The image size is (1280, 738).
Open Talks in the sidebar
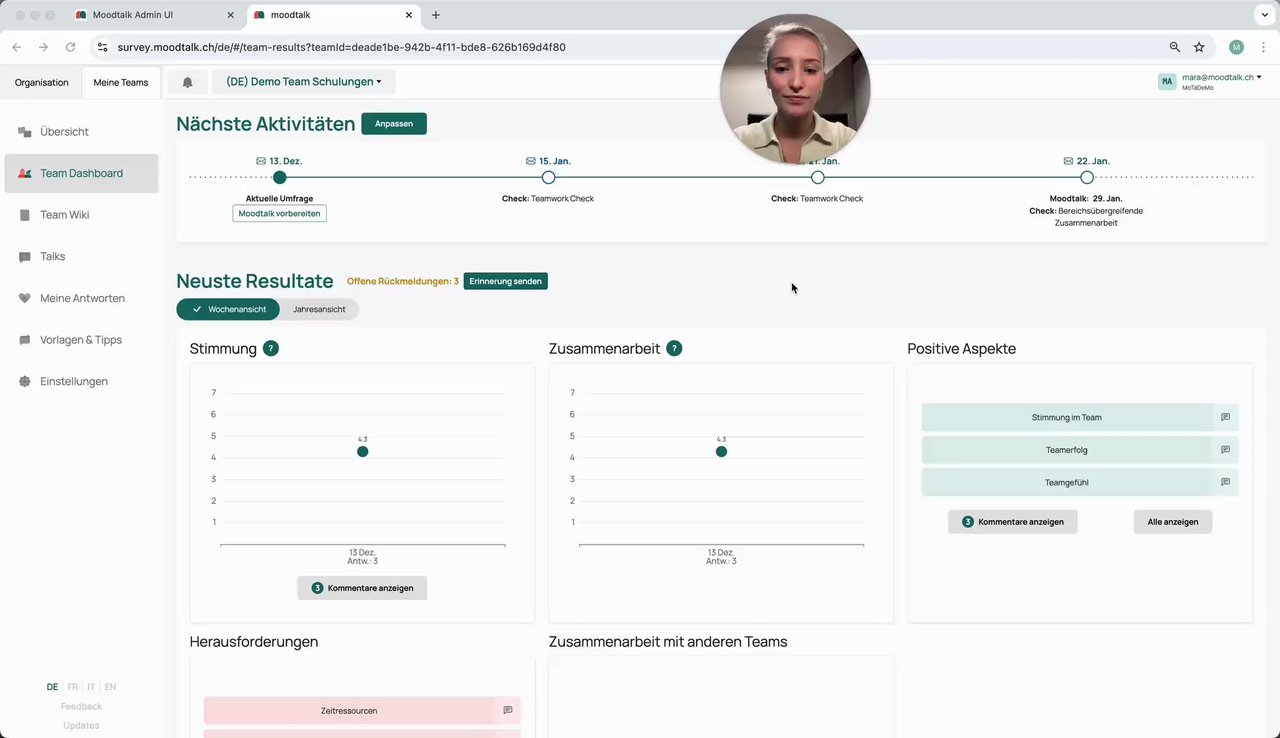coord(81,257)
